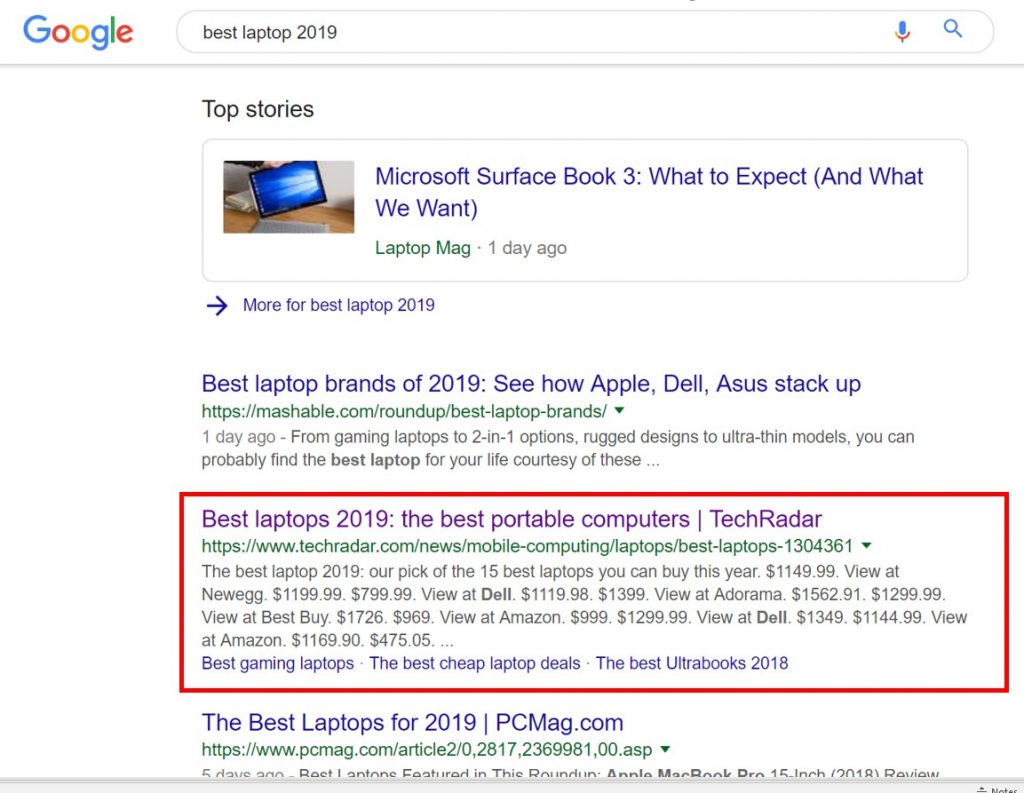Open The Best Laptops for 2019 PCMag result
This screenshot has height=793, width=1024.
click(412, 722)
